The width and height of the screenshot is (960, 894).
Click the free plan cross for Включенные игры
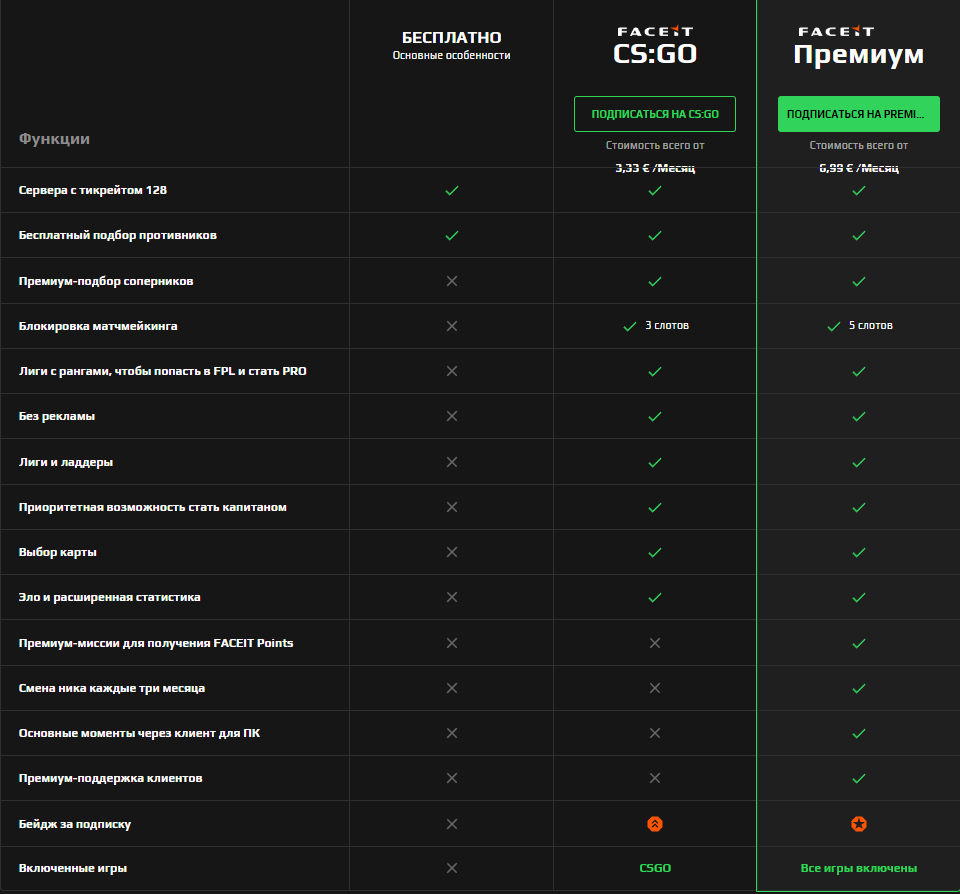click(451, 868)
